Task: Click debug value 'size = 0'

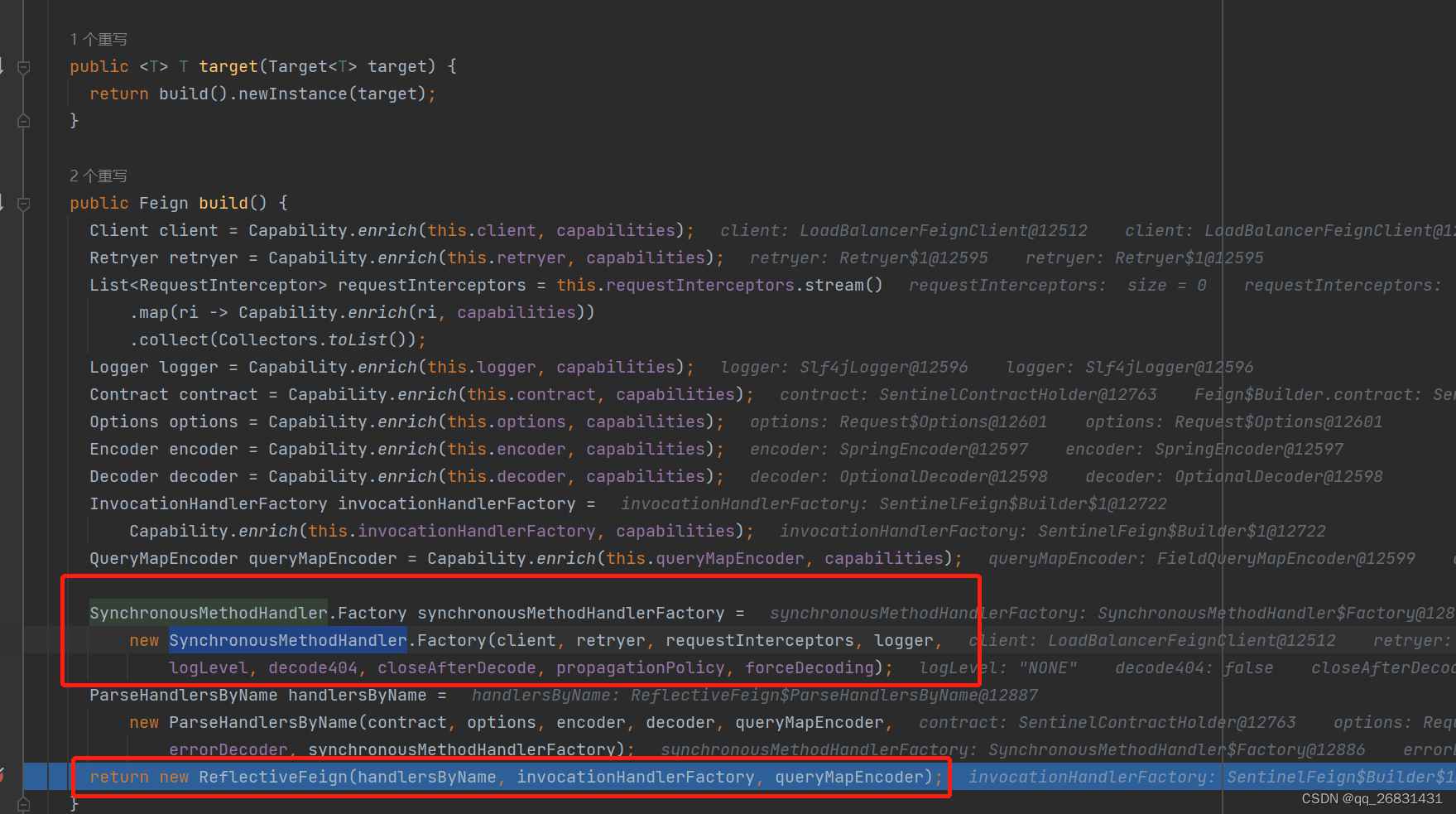Action: tap(1167, 285)
